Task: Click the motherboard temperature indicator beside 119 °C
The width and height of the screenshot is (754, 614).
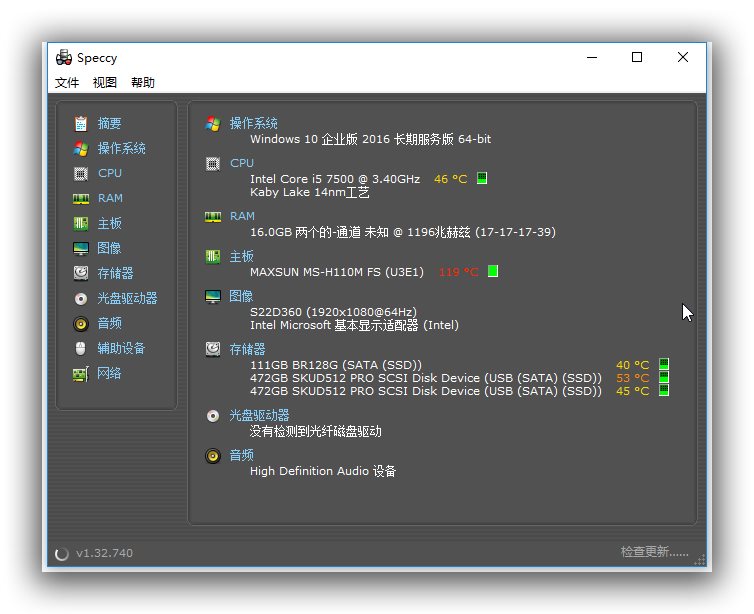Action: (x=493, y=272)
